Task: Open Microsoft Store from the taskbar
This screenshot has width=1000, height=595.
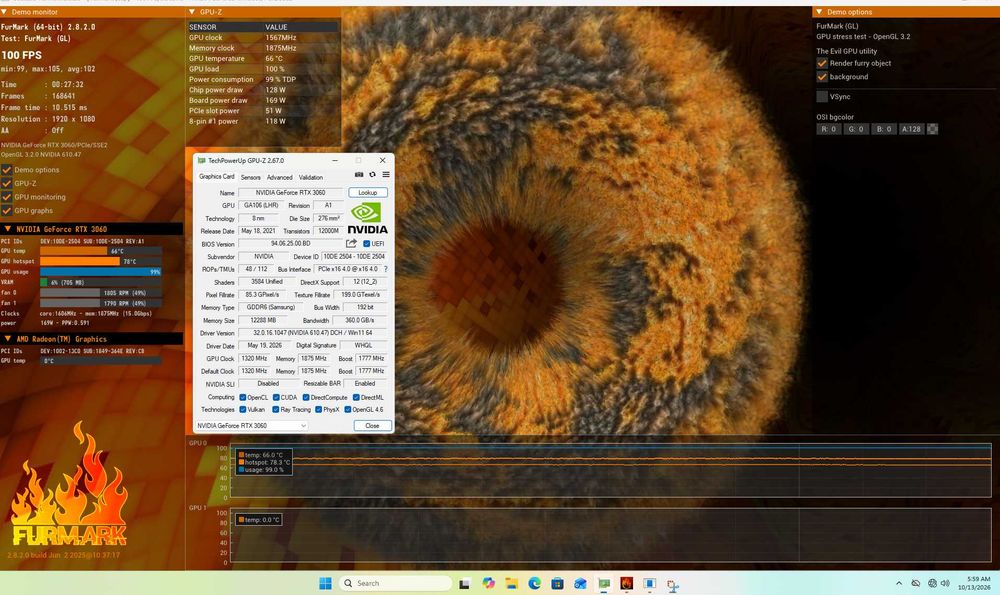Action: point(557,583)
